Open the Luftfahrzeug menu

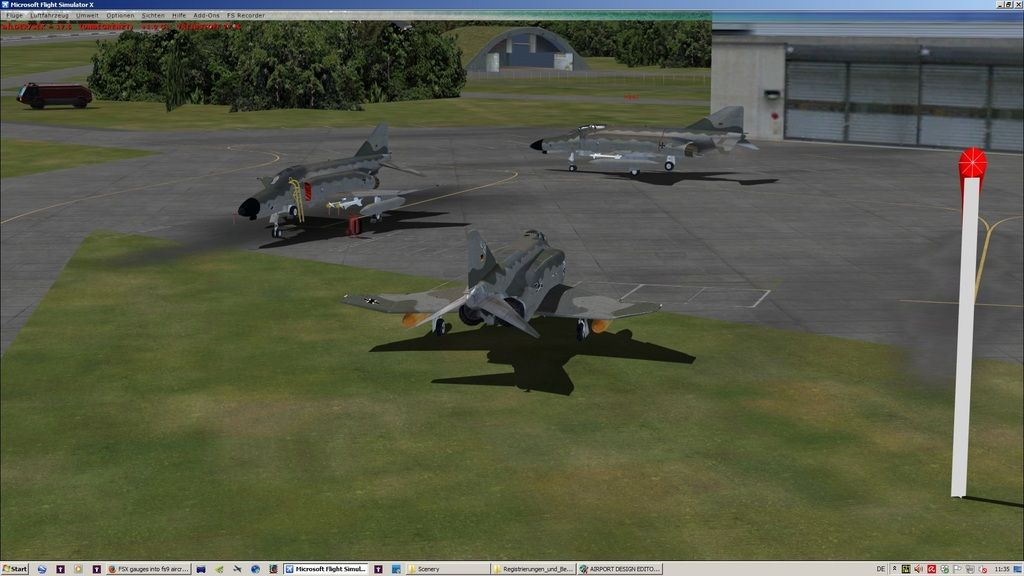49,16
